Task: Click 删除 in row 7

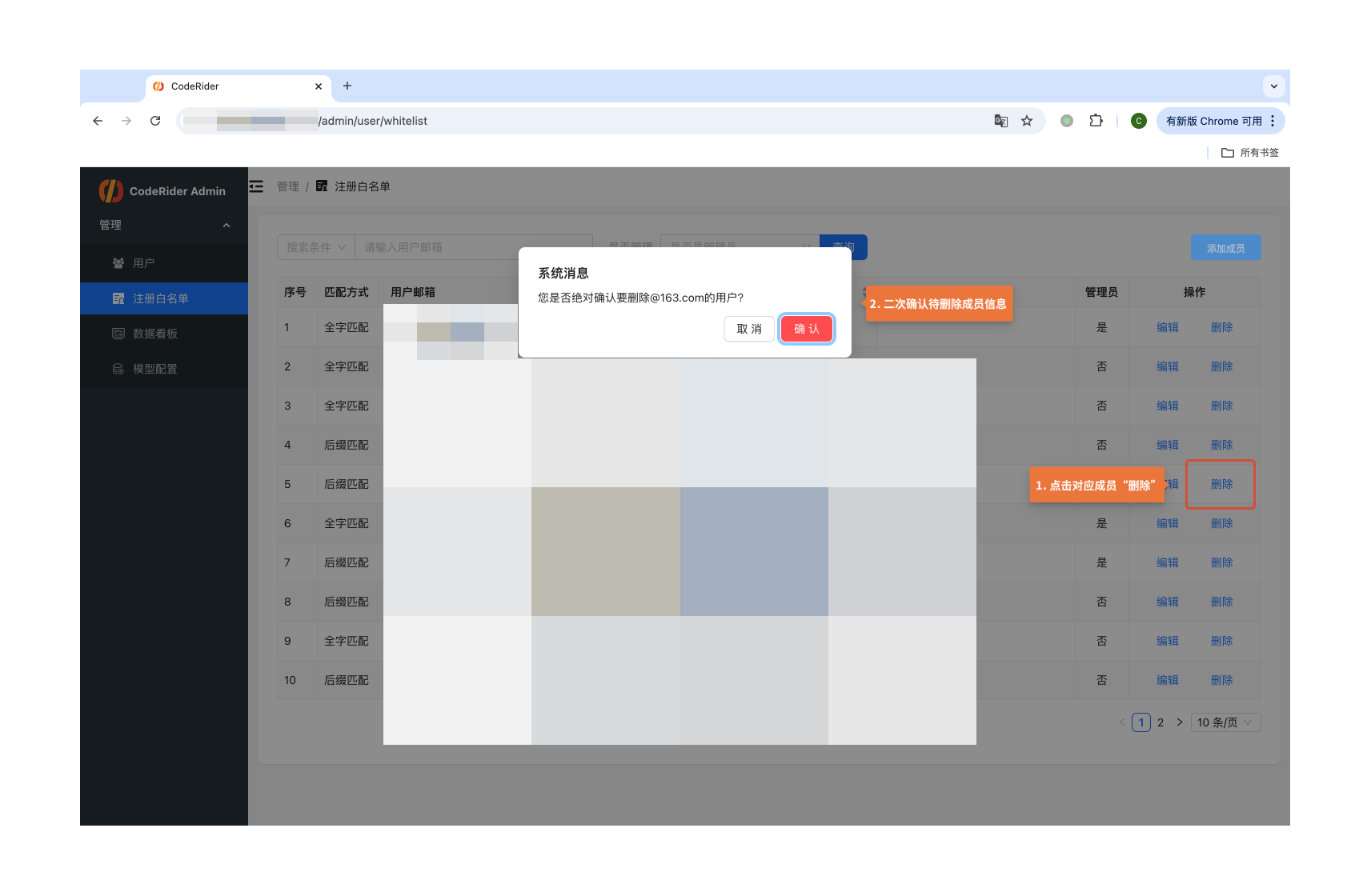Action: pyautogui.click(x=1222, y=562)
